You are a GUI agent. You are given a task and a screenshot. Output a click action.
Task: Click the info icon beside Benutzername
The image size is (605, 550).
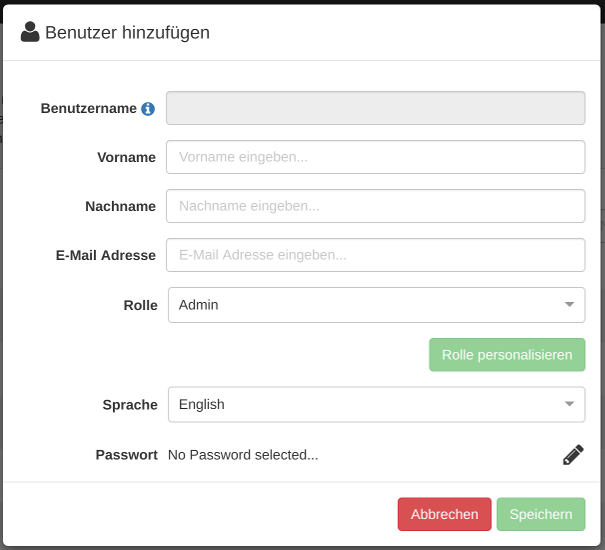pos(148,109)
